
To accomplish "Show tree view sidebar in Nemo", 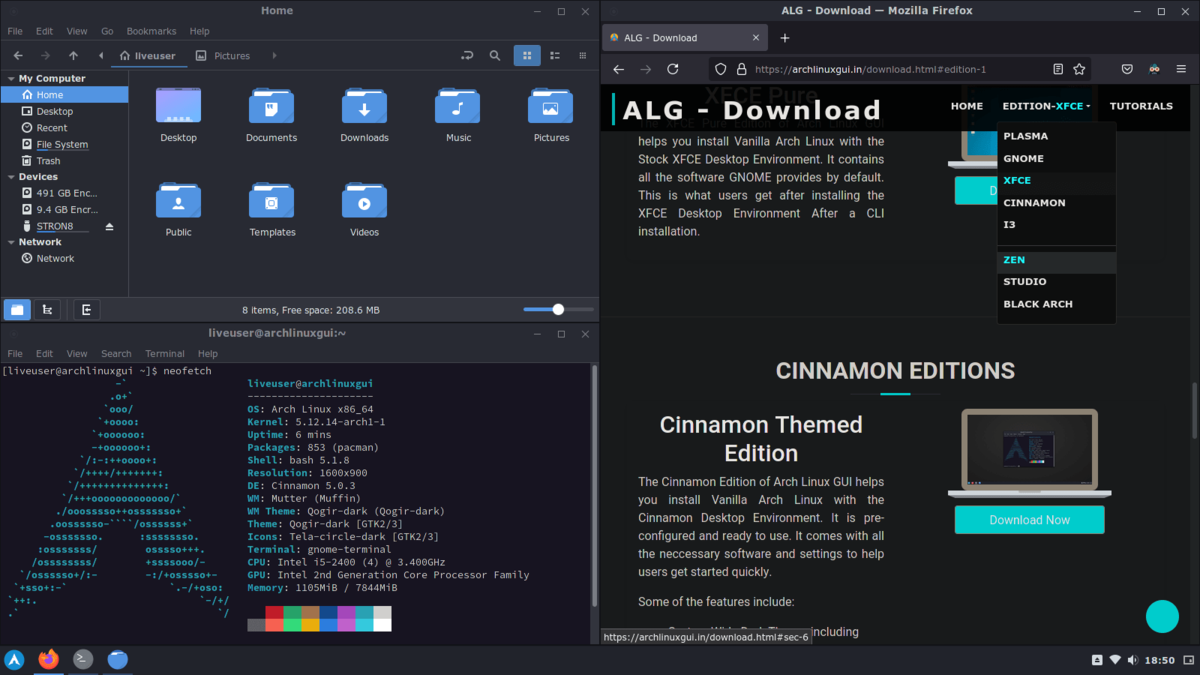I will 47,310.
